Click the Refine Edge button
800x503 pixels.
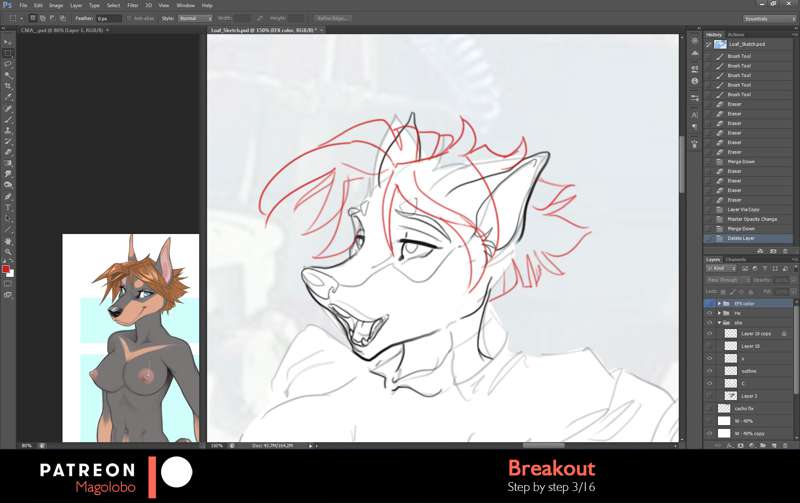tap(332, 18)
